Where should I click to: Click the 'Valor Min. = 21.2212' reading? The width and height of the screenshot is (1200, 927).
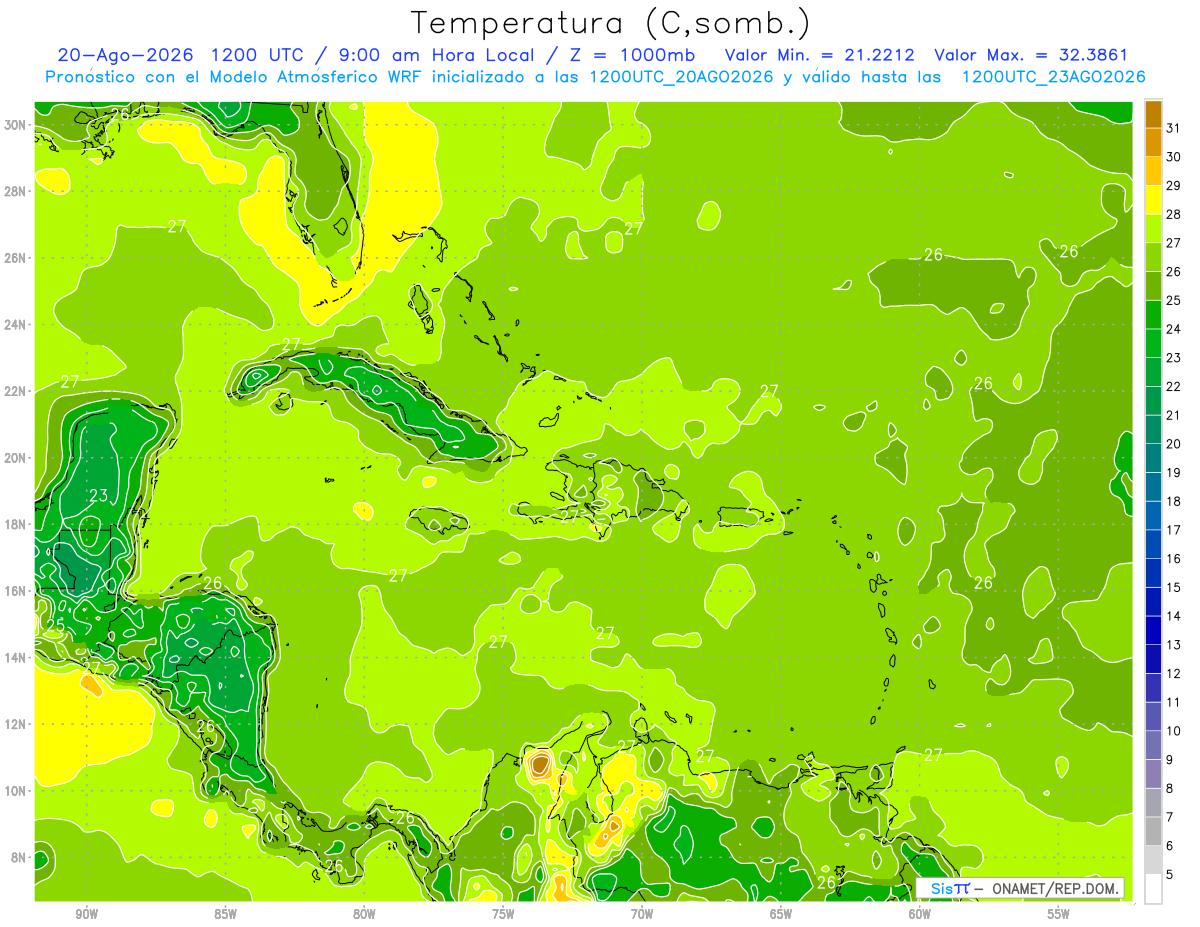pyautogui.click(x=819, y=55)
